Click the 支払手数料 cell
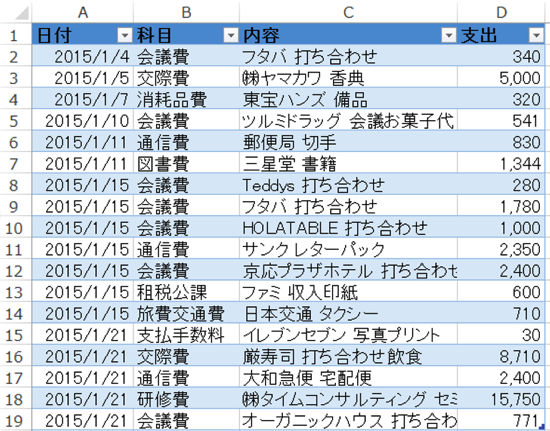This screenshot has width=550, height=431. [x=187, y=335]
